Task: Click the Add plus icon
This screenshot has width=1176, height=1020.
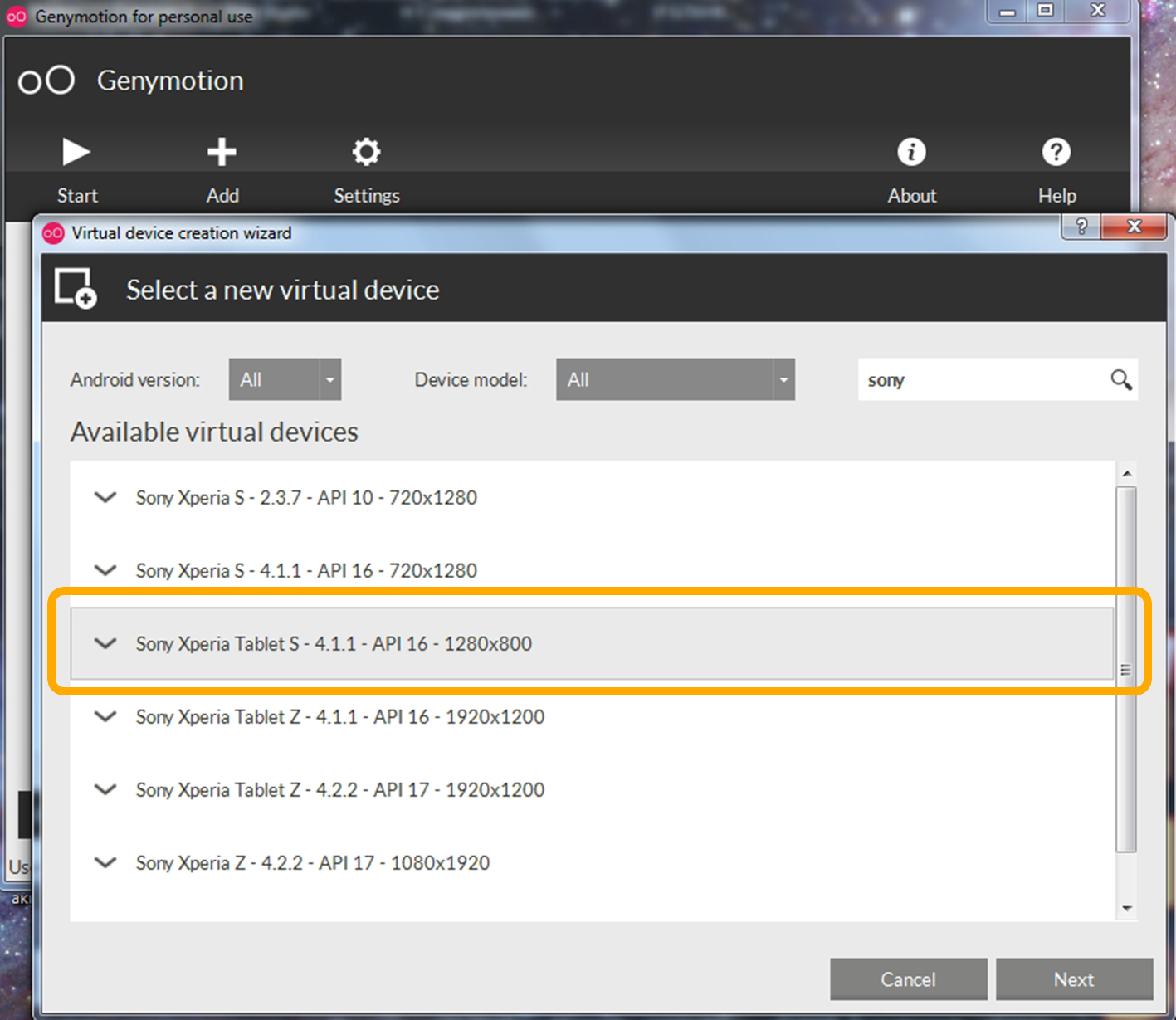Action: [x=222, y=152]
